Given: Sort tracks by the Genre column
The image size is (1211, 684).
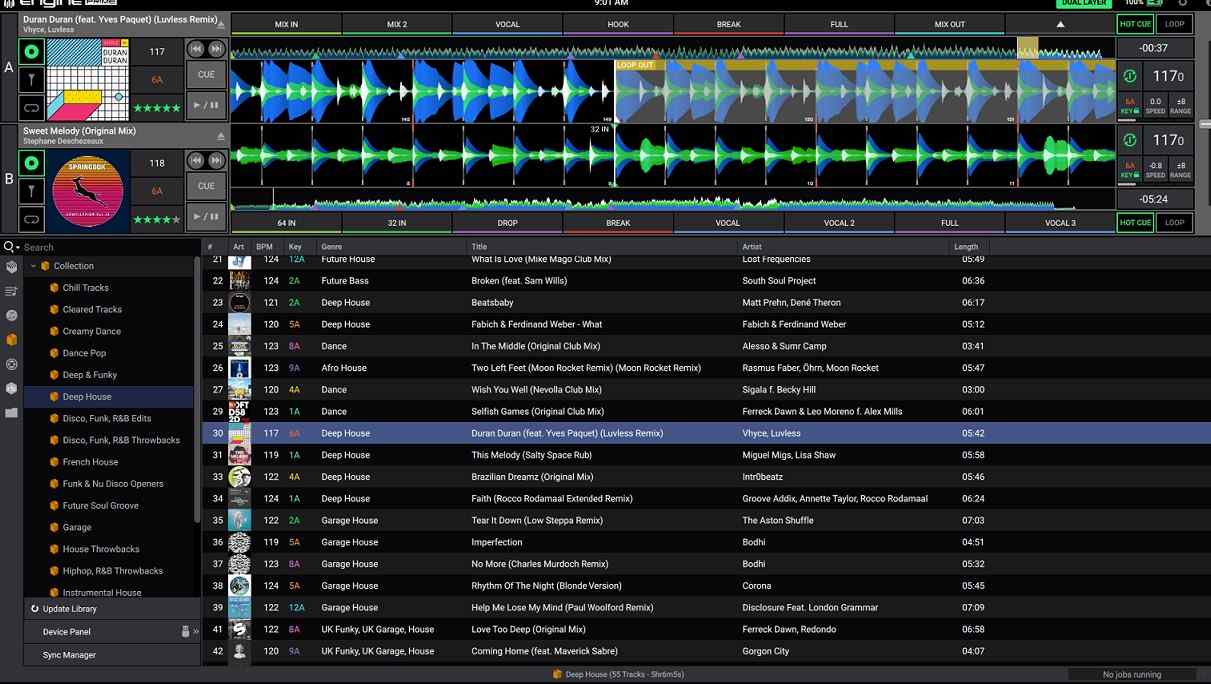Looking at the screenshot, I should click(x=392, y=246).
